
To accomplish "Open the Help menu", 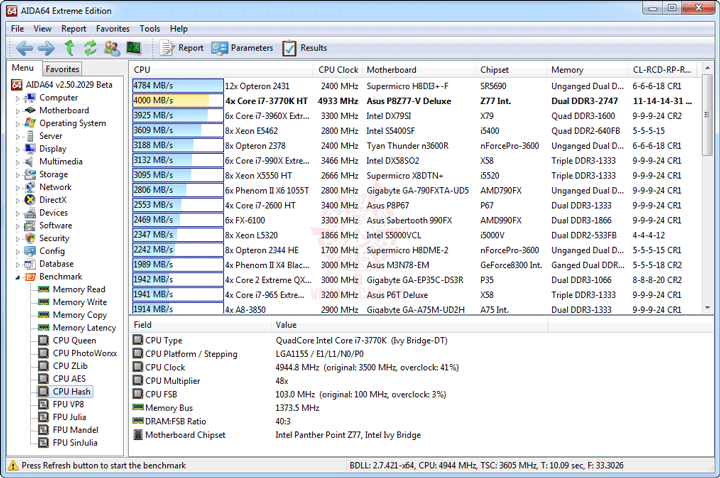I will (x=179, y=28).
